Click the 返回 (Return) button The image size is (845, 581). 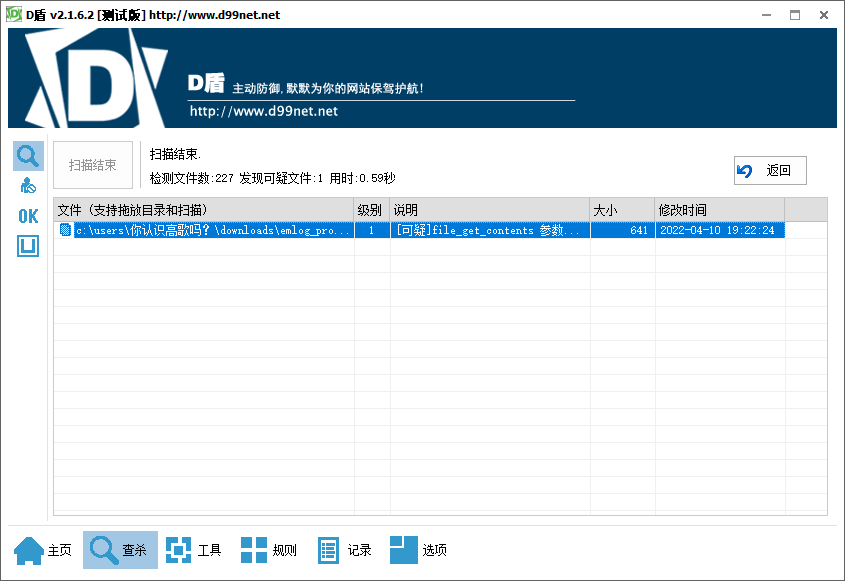(769, 170)
